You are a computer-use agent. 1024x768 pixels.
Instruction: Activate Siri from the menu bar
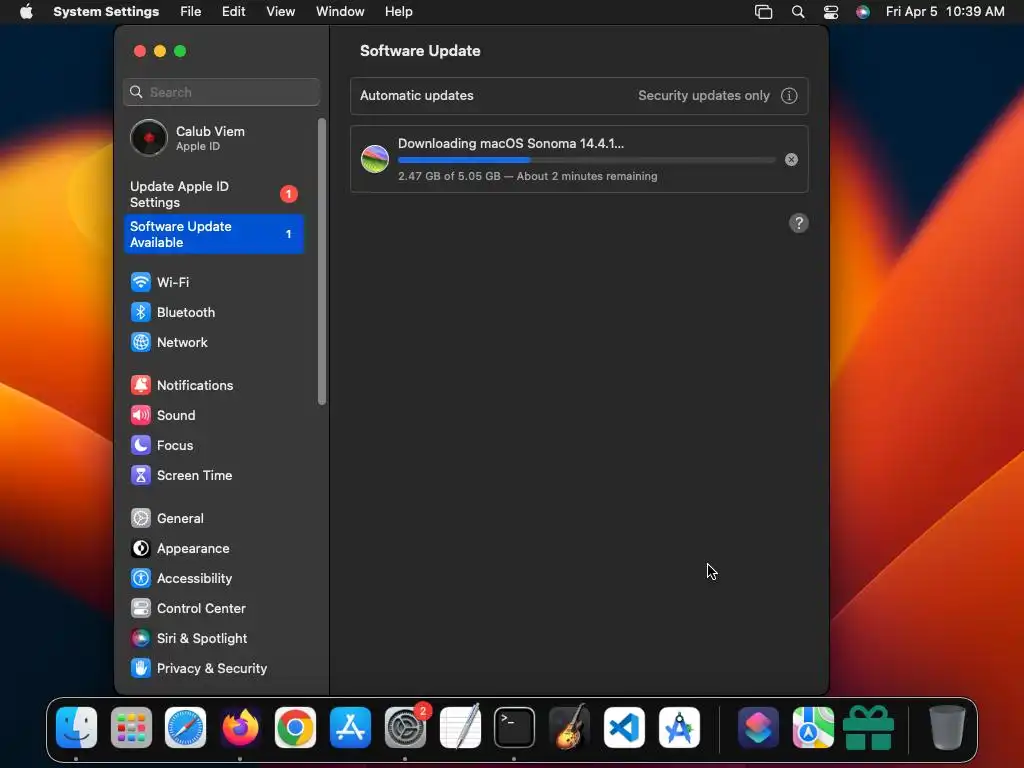(x=863, y=12)
